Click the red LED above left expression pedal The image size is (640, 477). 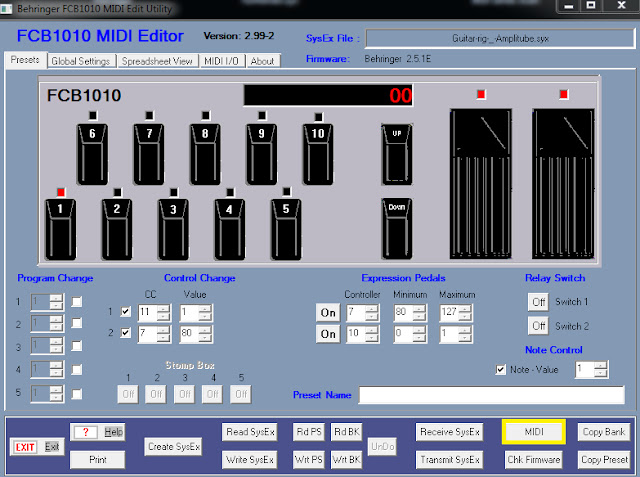[x=481, y=95]
